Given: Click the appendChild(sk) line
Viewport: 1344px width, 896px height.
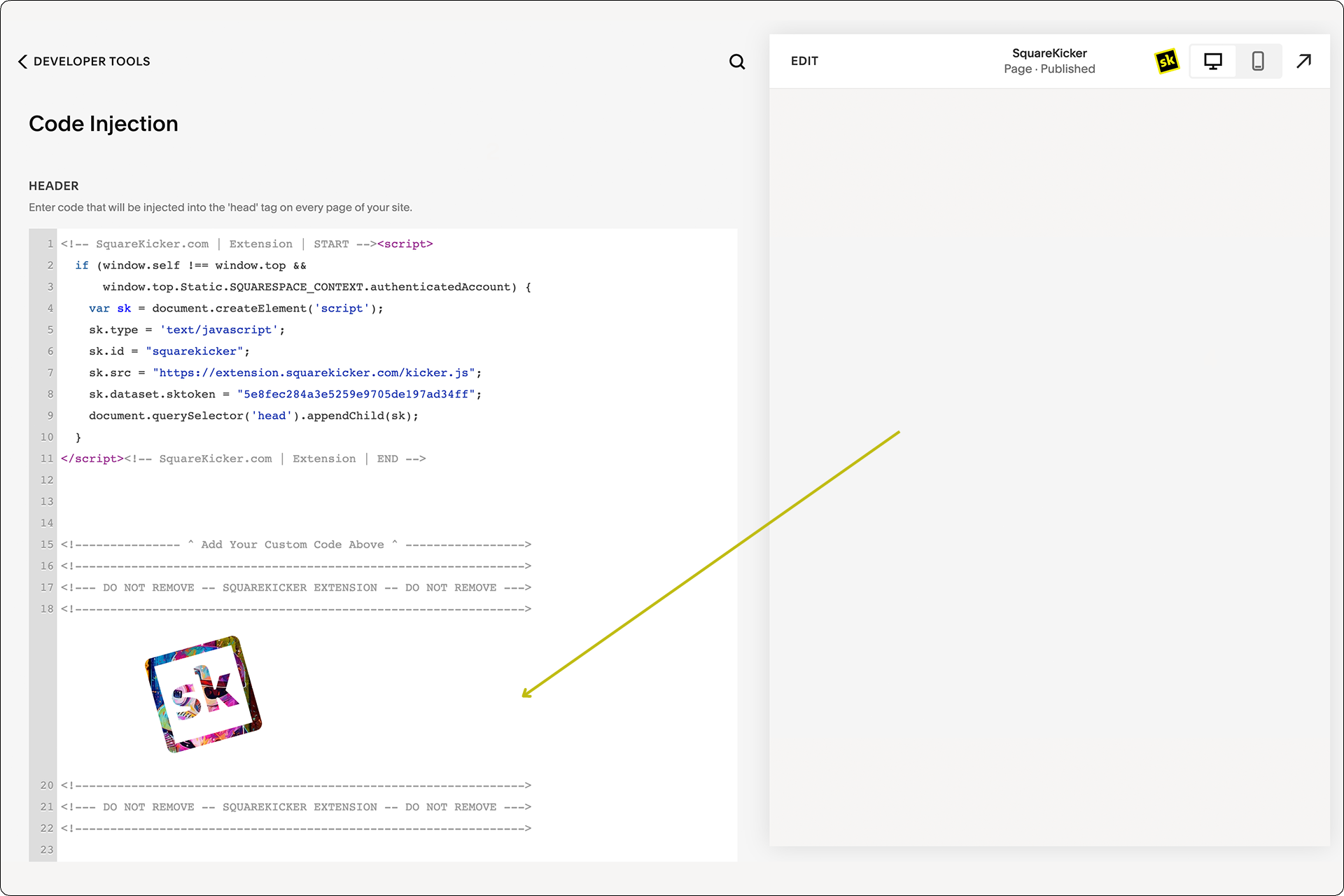Looking at the screenshot, I should [253, 416].
